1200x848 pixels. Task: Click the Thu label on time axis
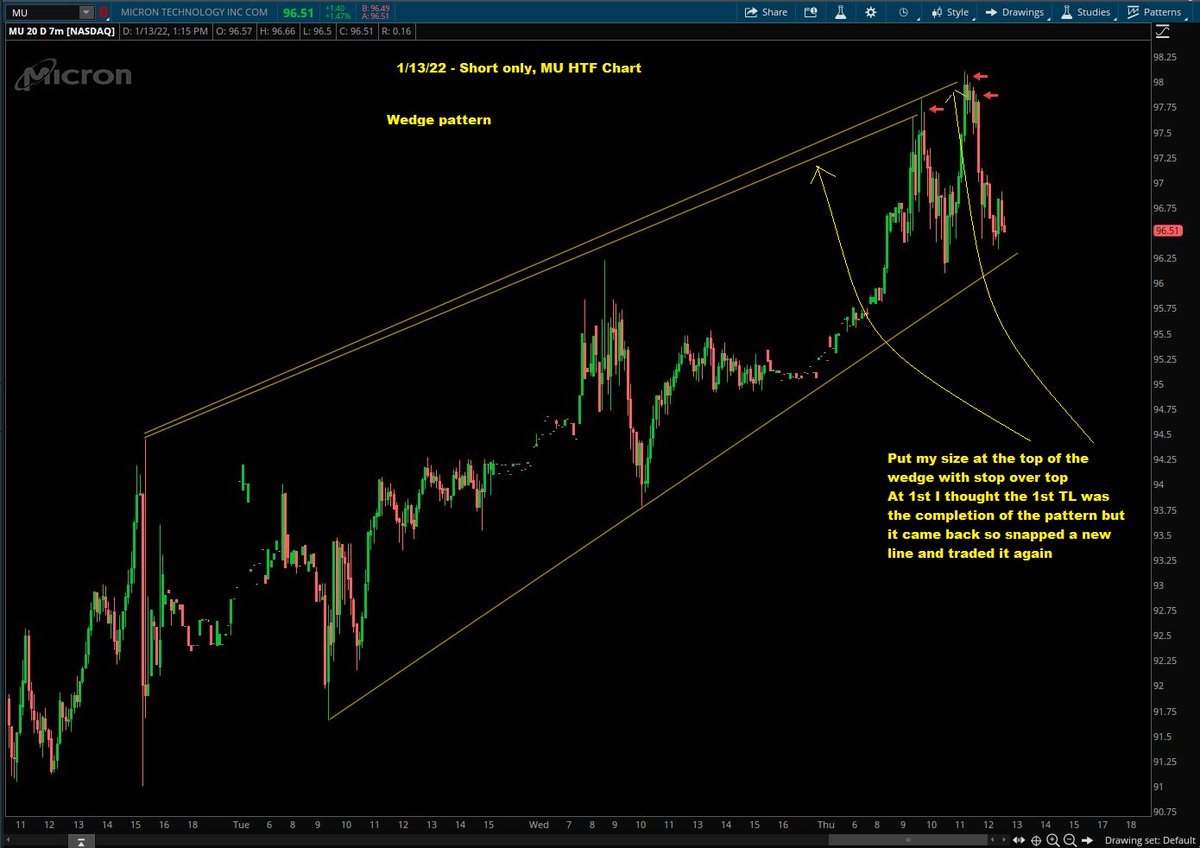(x=826, y=826)
